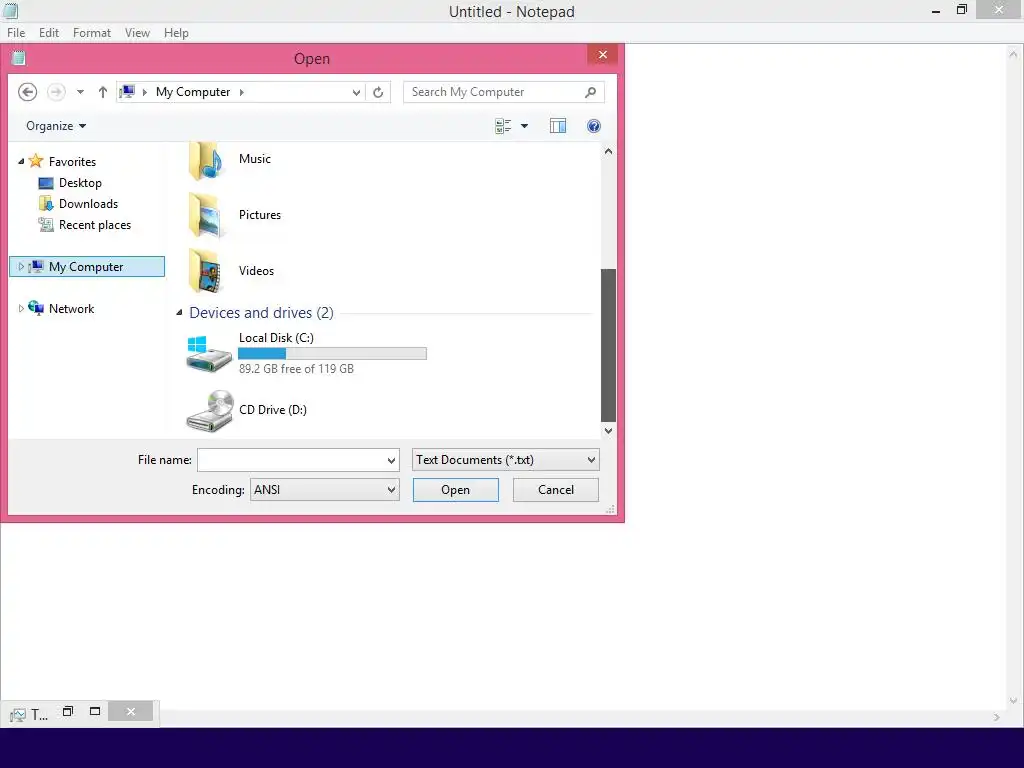Click the scroll up arrow in file list

coord(608,152)
